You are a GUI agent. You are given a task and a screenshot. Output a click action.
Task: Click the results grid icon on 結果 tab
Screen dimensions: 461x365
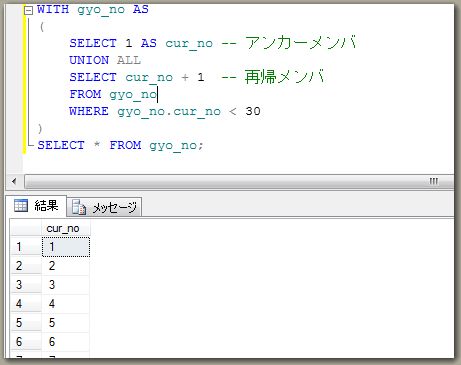click(x=21, y=205)
